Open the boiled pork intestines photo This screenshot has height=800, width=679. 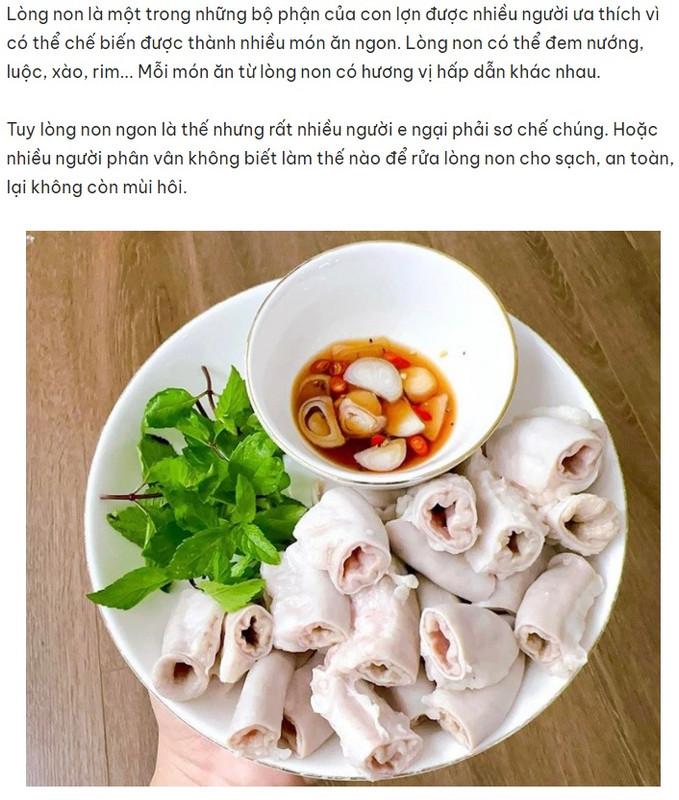pos(343,508)
